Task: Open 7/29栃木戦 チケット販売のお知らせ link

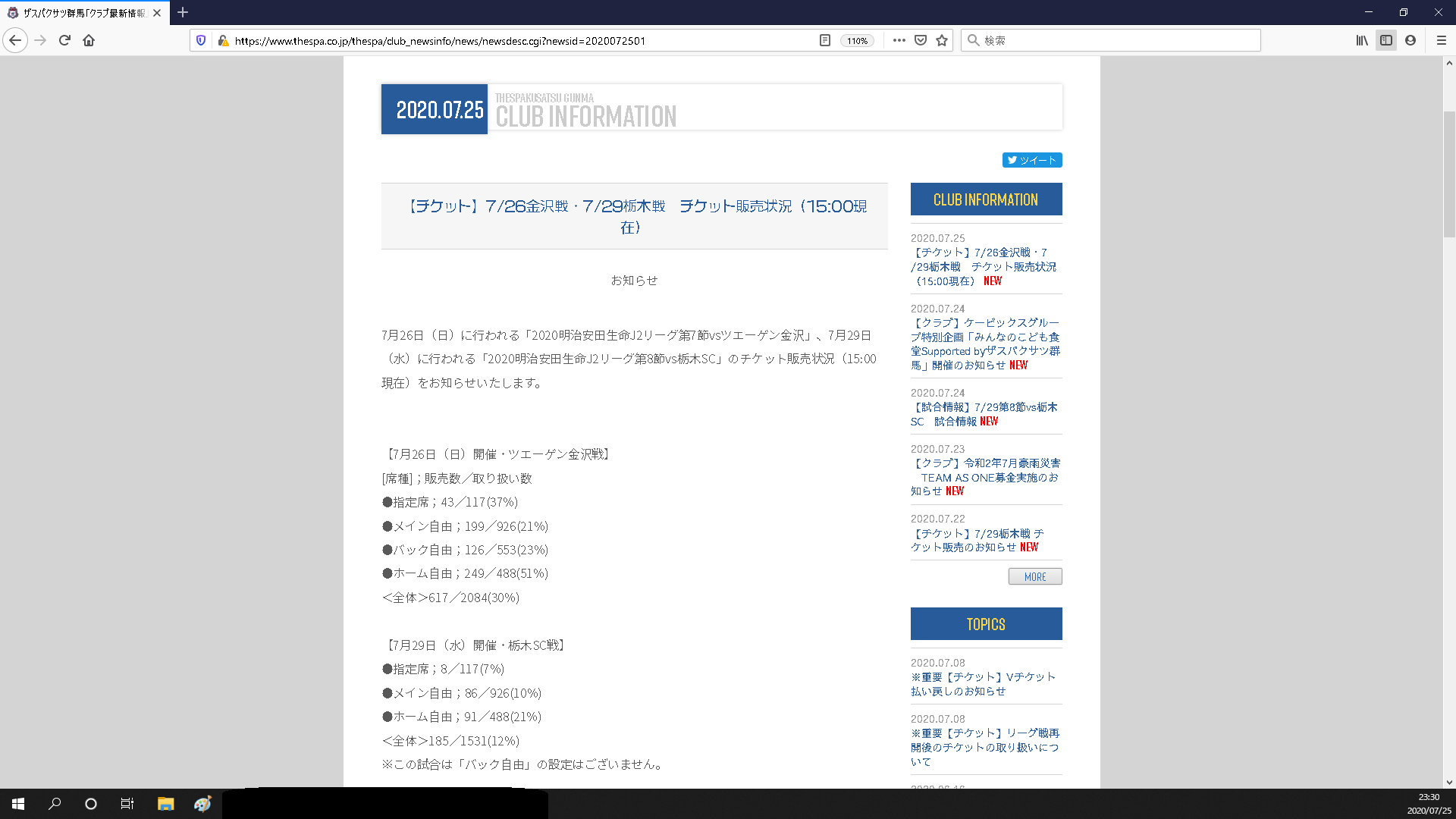Action: point(977,540)
